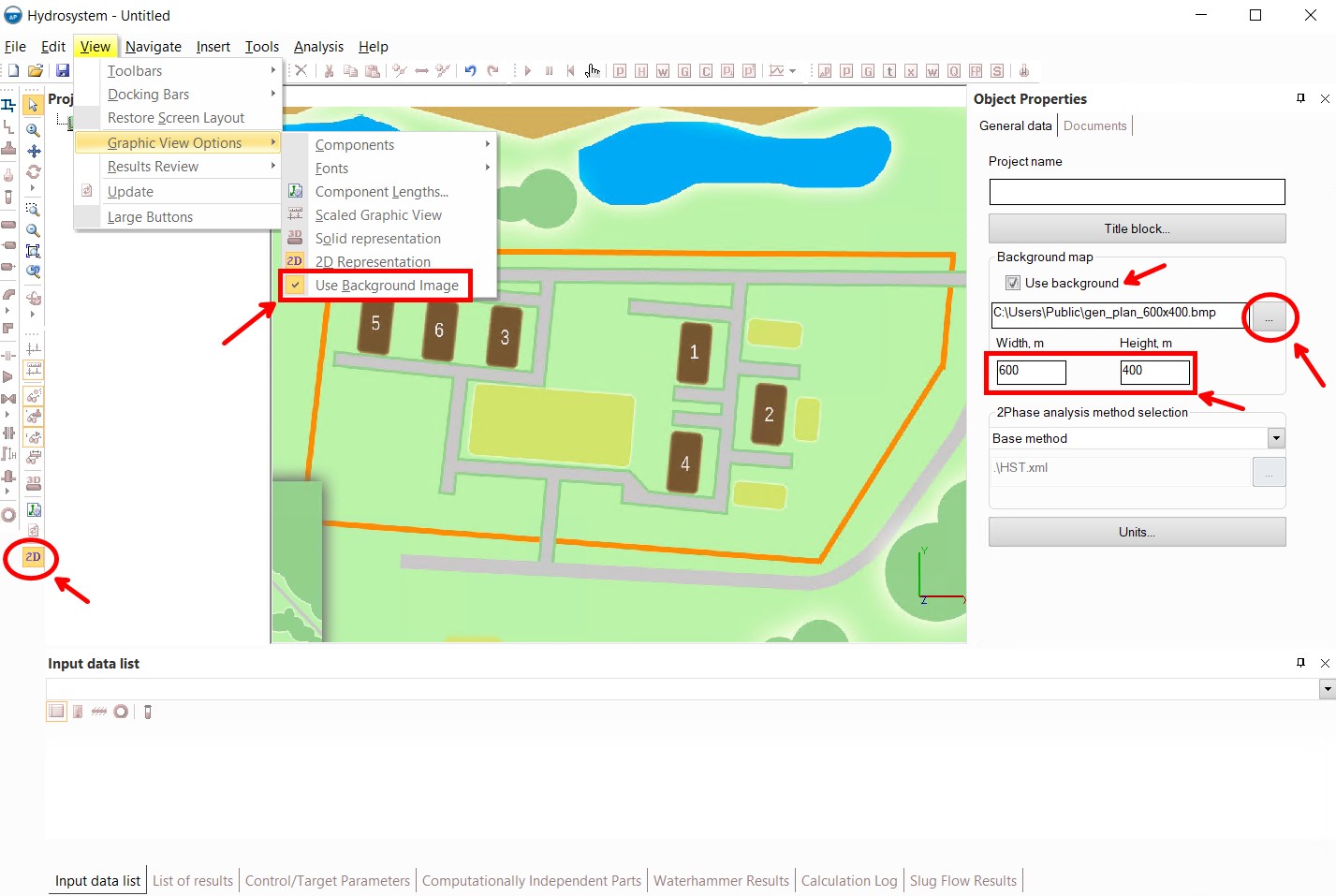Click the 3D solid view icon in left toolbar

33,483
